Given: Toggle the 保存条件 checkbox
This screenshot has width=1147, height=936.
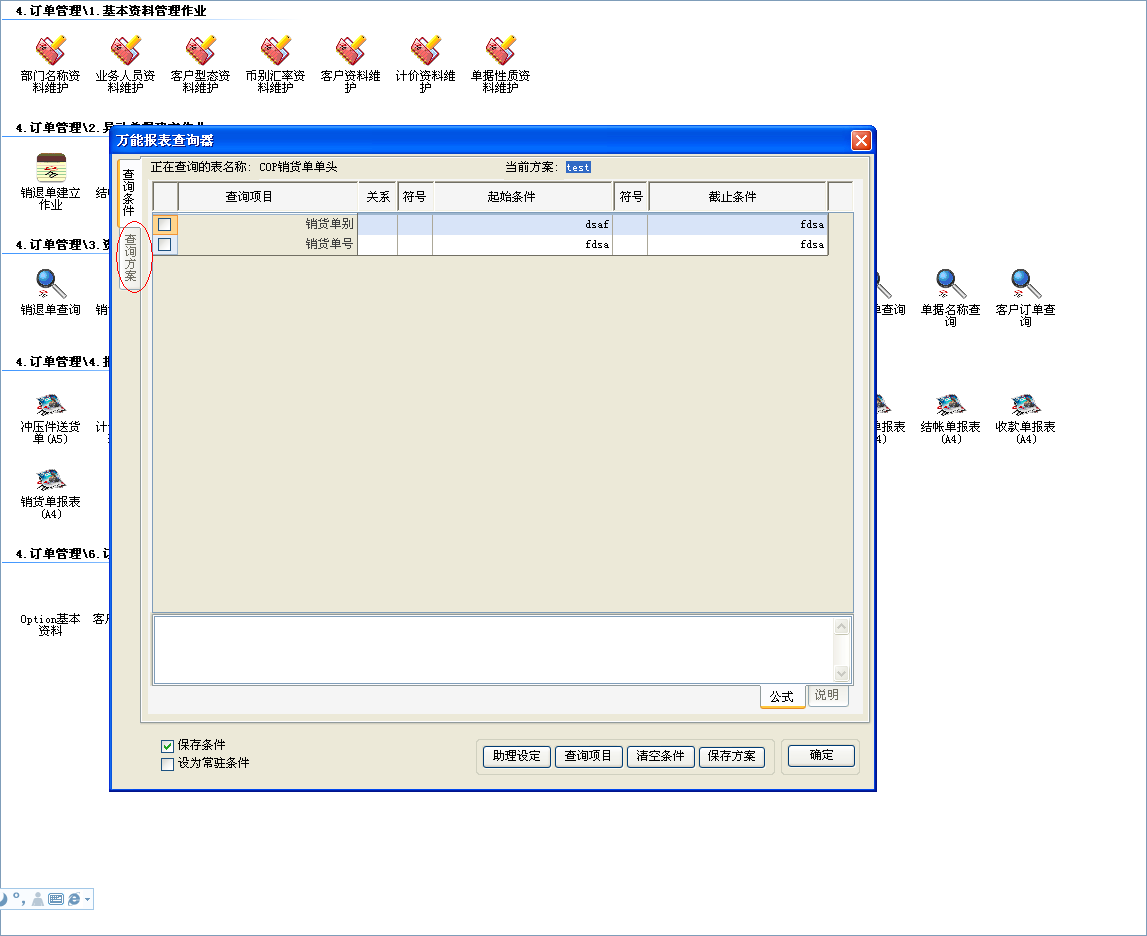Looking at the screenshot, I should point(167,746).
